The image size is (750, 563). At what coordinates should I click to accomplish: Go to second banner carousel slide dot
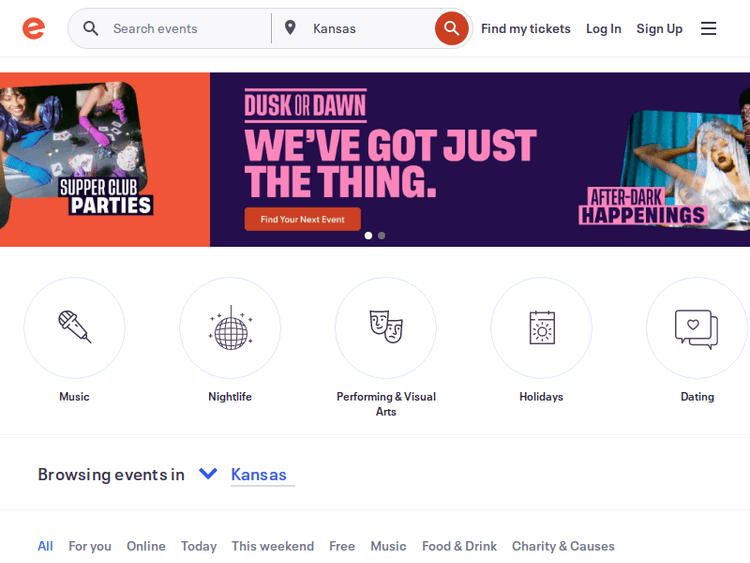[x=381, y=235]
